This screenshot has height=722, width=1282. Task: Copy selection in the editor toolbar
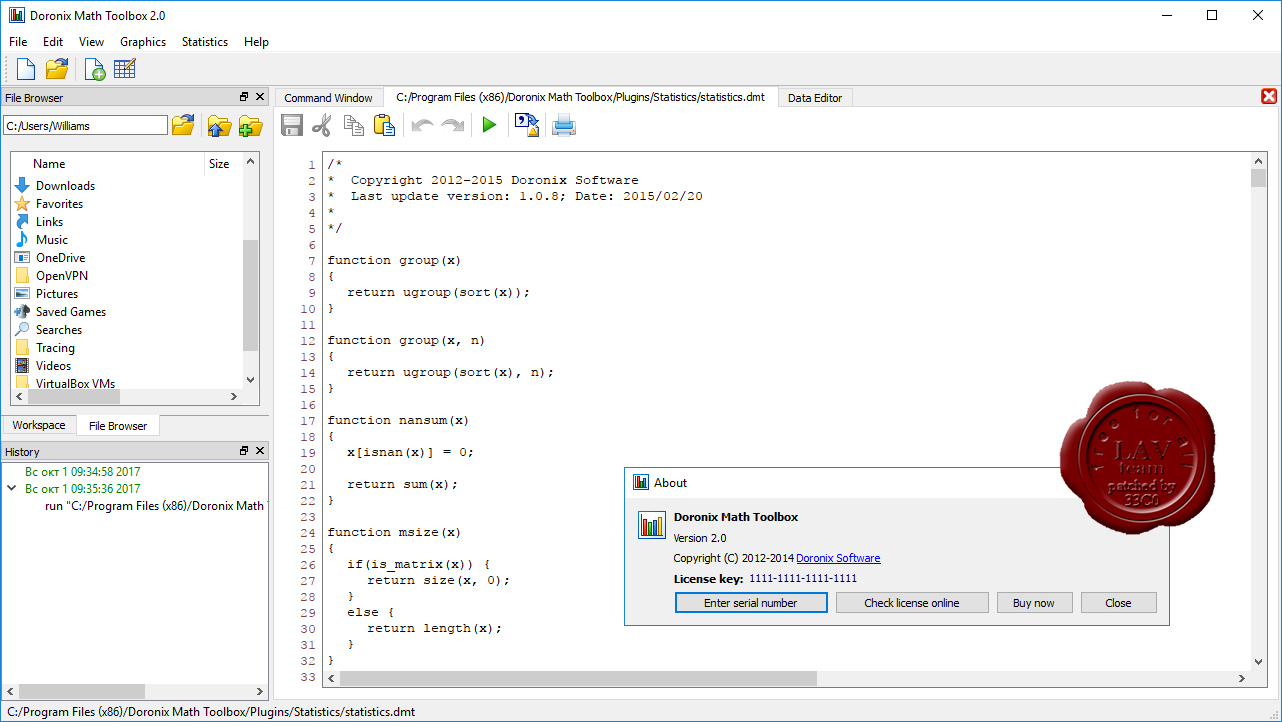tap(353, 125)
